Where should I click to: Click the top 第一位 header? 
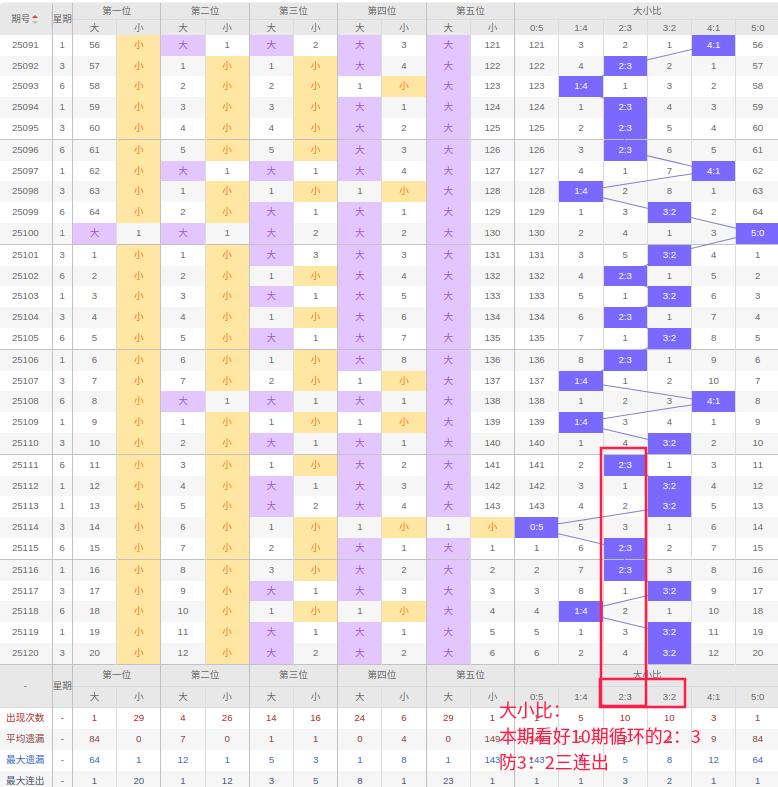point(116,11)
